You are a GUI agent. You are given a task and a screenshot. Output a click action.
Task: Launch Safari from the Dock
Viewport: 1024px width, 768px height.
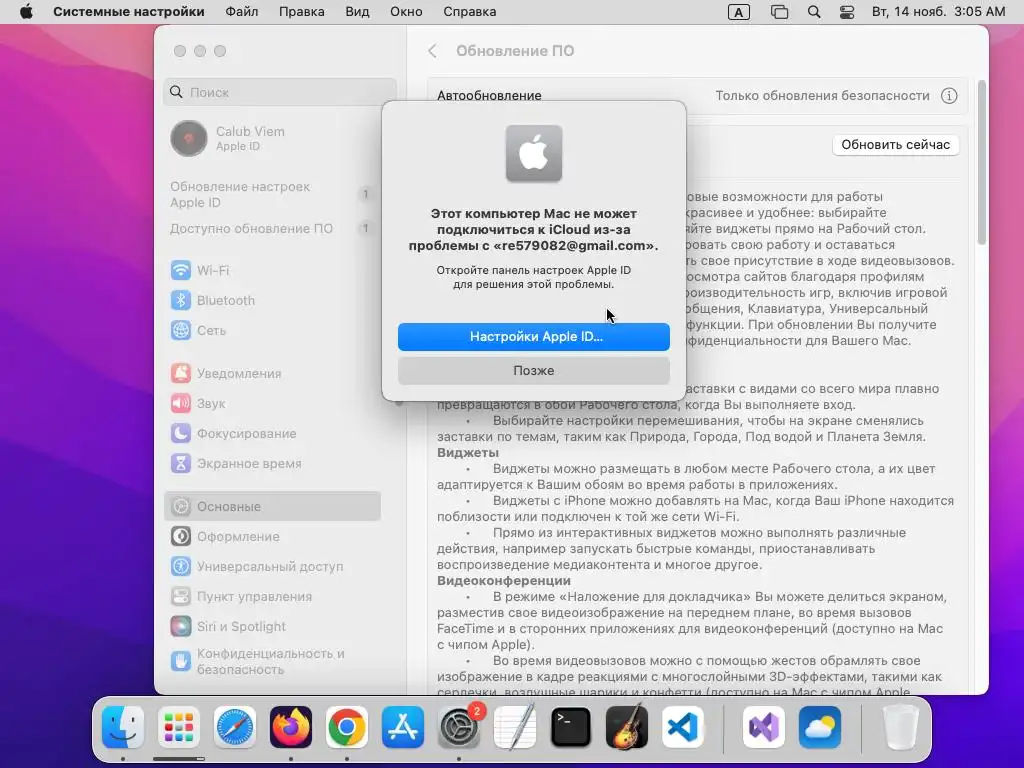[234, 727]
